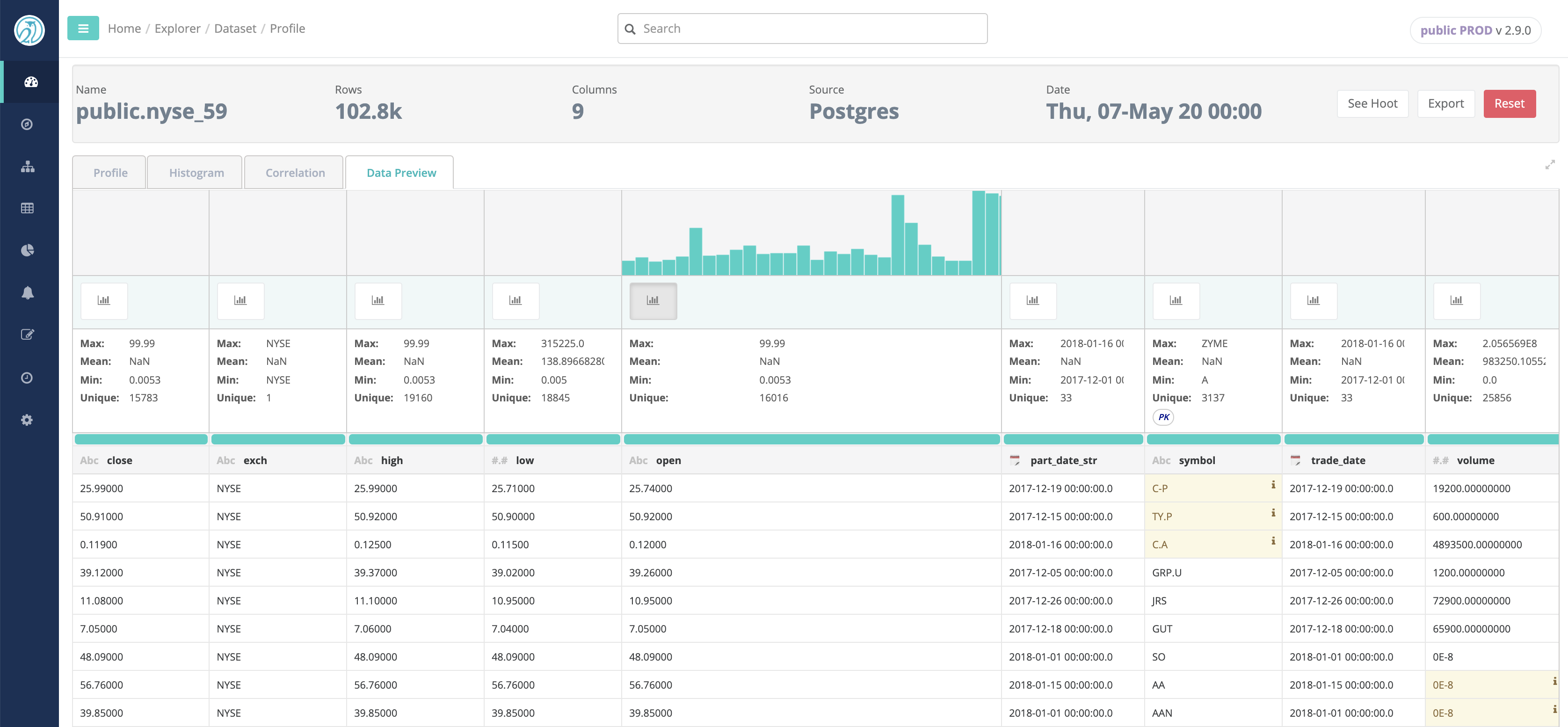Switch to the Histogram tab
The height and width of the screenshot is (727, 1568).
tap(196, 173)
